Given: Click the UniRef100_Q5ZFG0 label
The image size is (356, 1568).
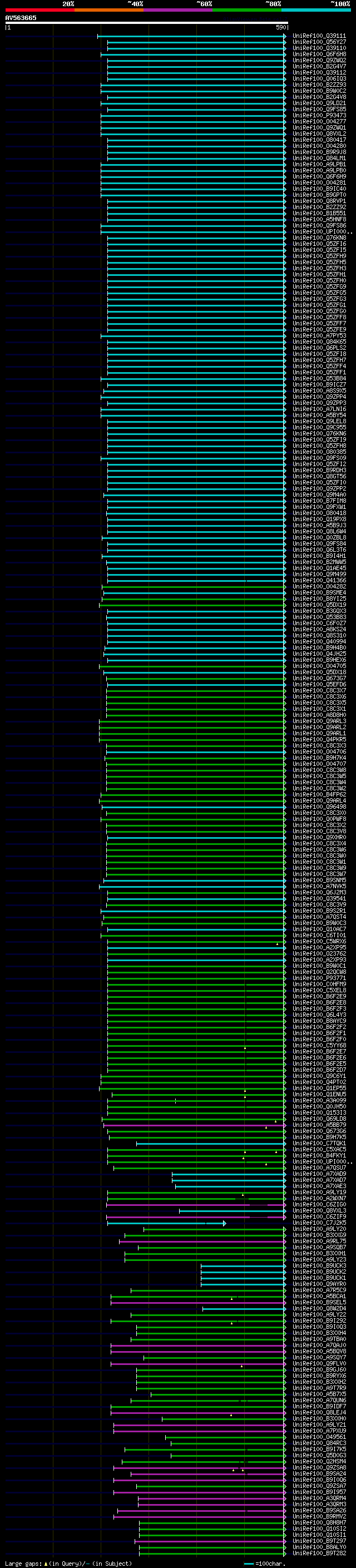Looking at the screenshot, I should (x=319, y=311).
